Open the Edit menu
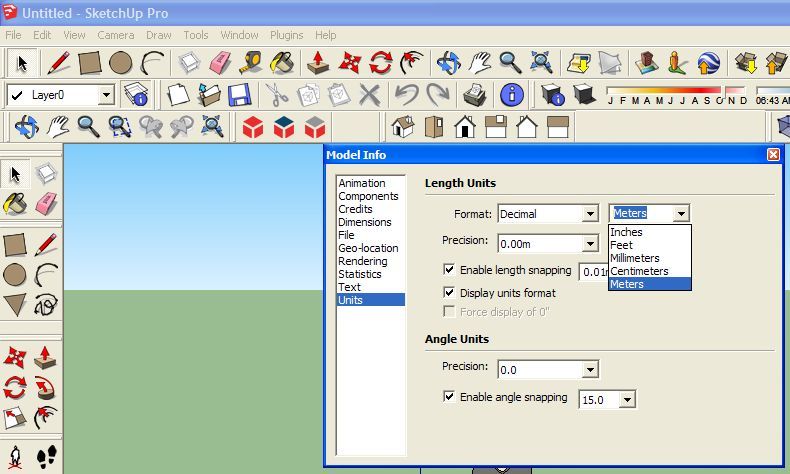Viewport: 790px width, 474px height. (x=42, y=35)
